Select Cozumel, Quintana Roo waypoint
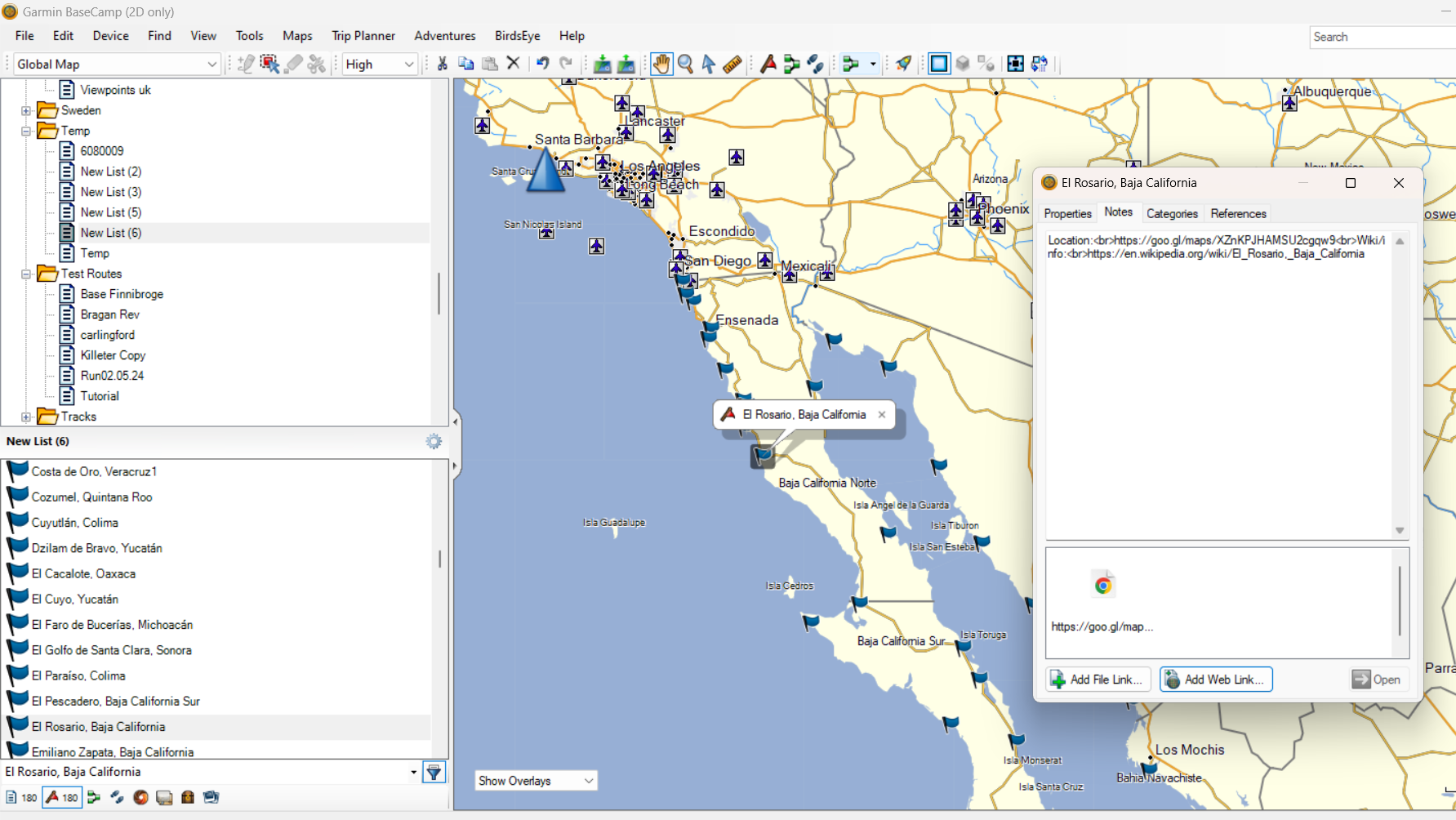This screenshot has height=820, width=1456. point(91,497)
